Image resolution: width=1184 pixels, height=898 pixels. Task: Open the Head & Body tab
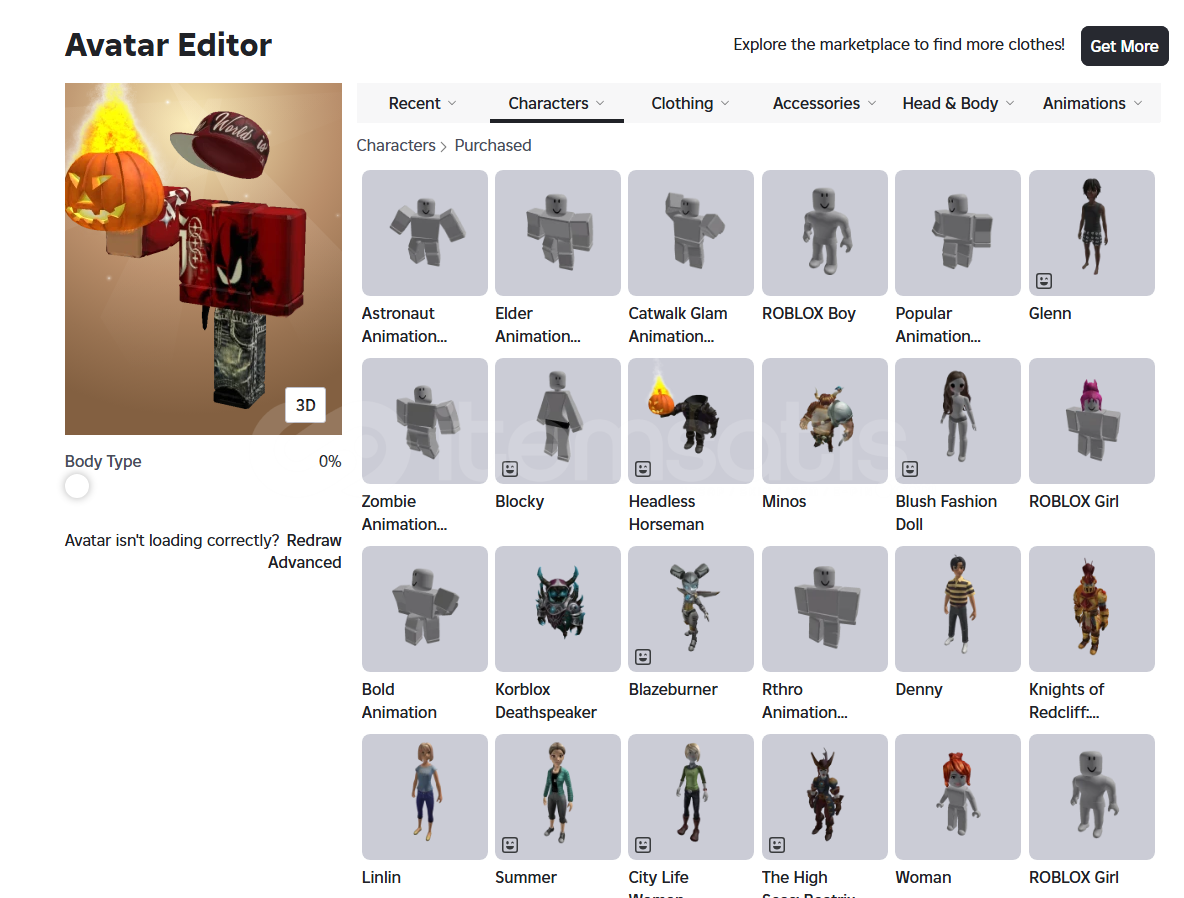[957, 103]
